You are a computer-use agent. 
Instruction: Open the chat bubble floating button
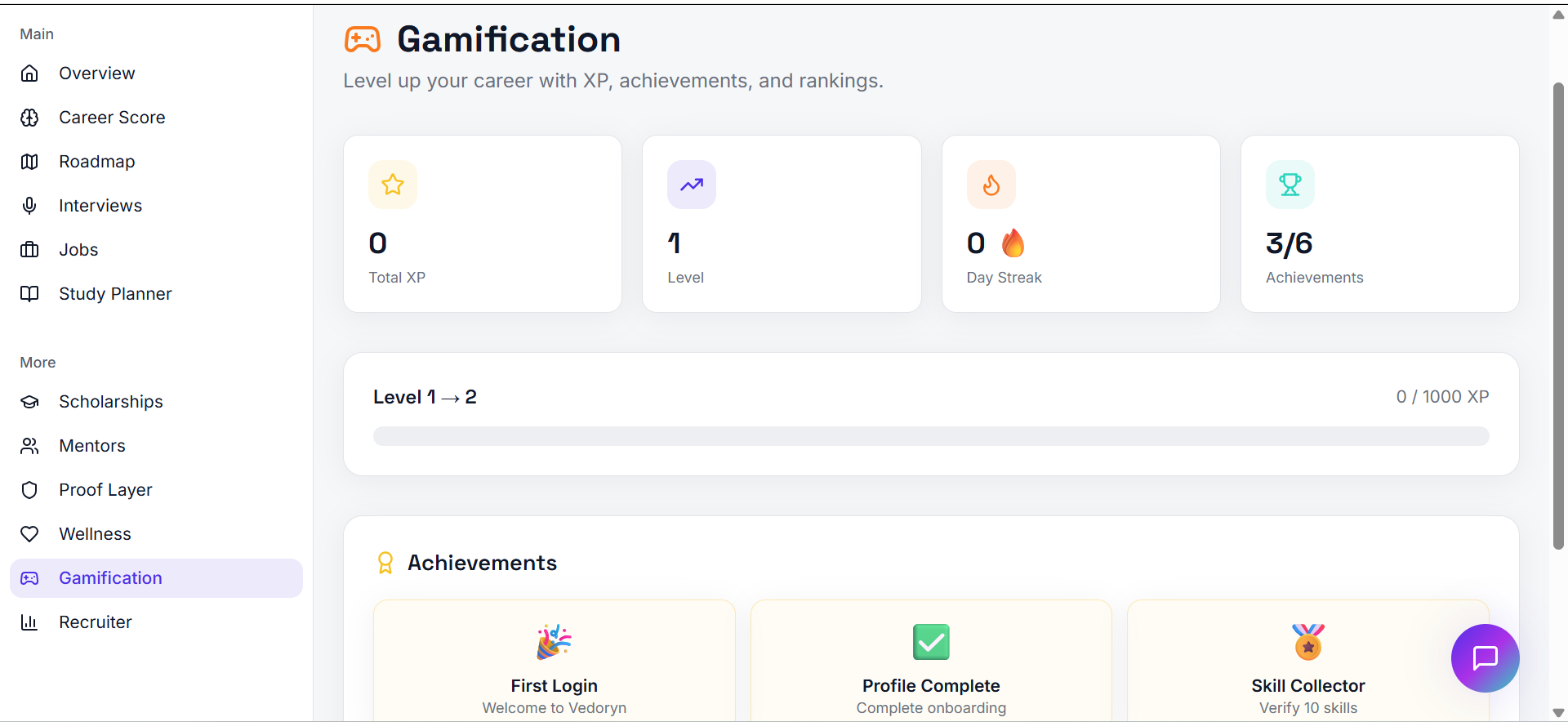click(1485, 658)
